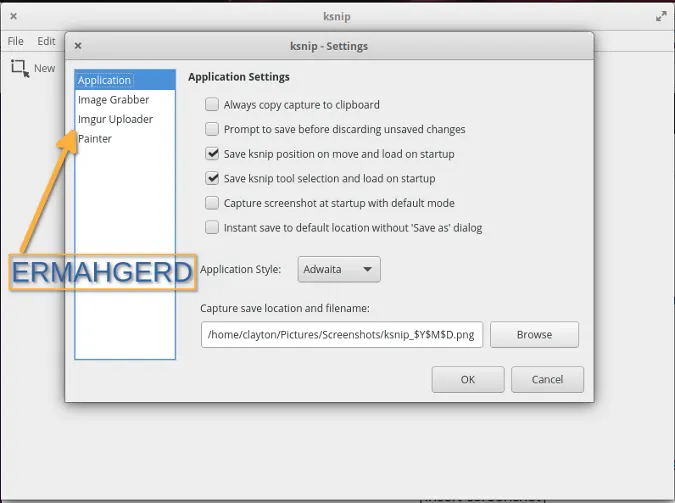Click the Application Settings heading

(x=238, y=77)
